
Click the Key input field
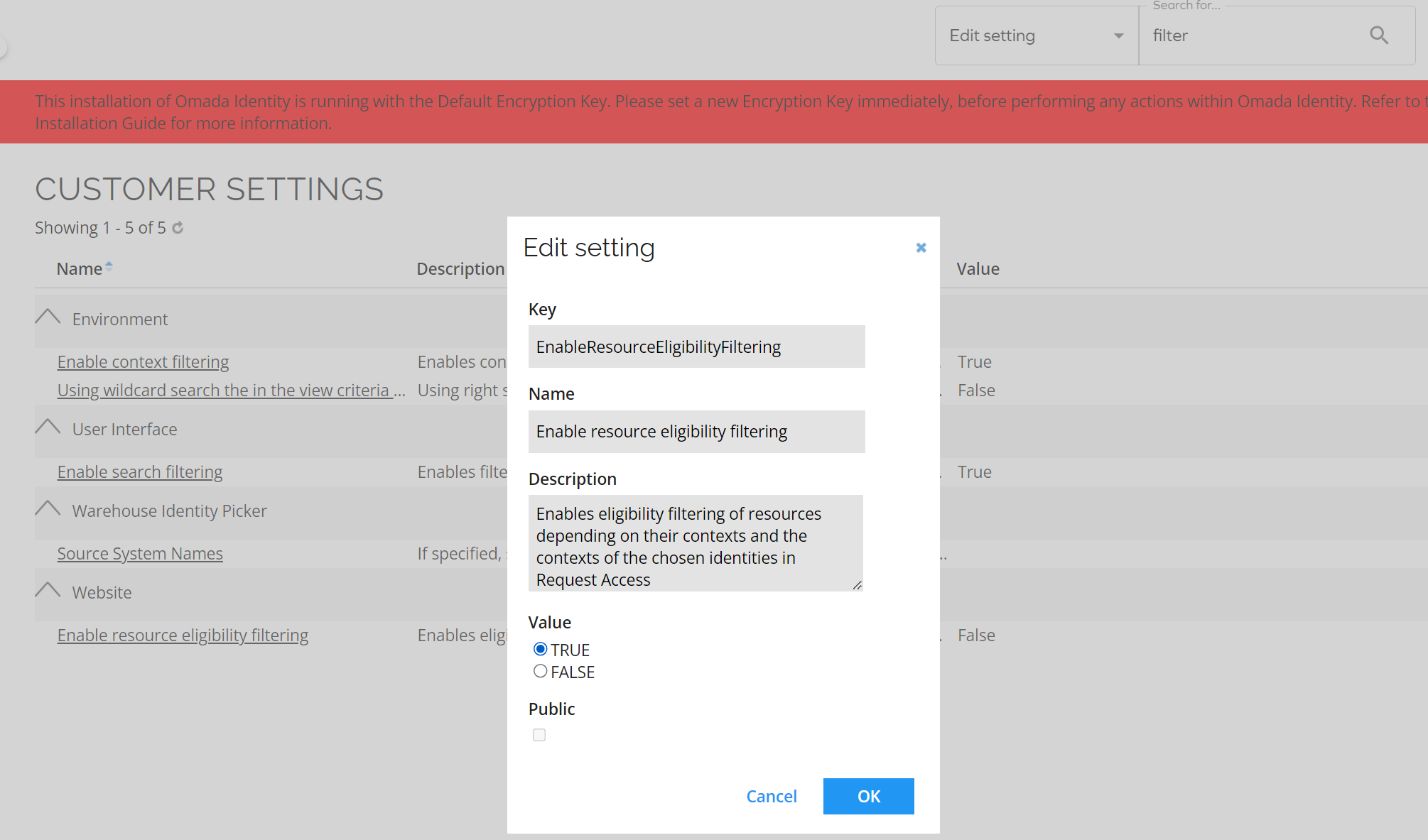[696, 347]
